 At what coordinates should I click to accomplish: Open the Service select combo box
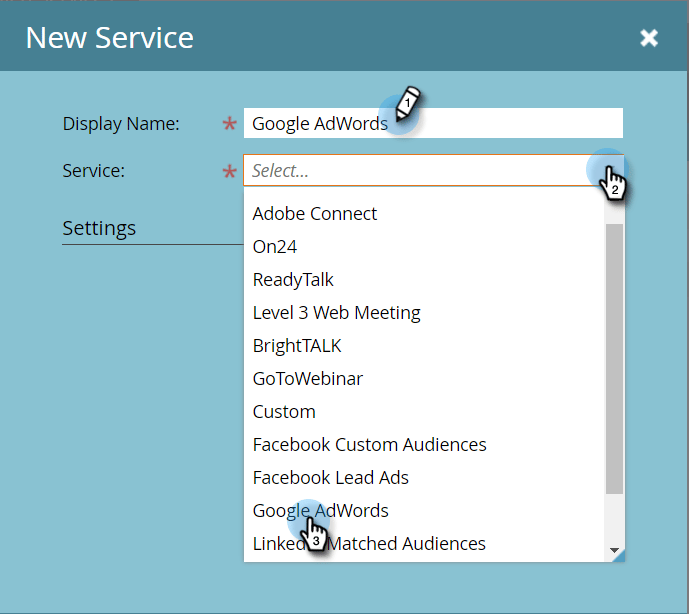433,170
